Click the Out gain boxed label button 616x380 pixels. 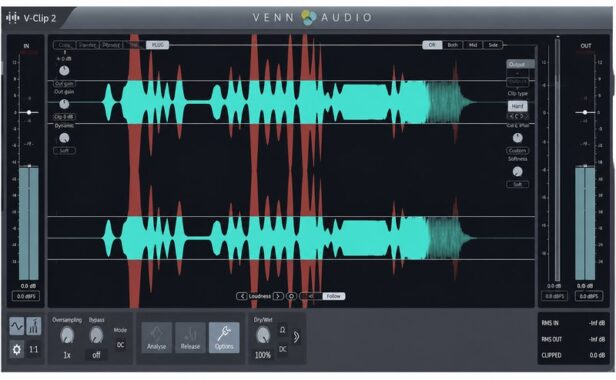coord(64,84)
